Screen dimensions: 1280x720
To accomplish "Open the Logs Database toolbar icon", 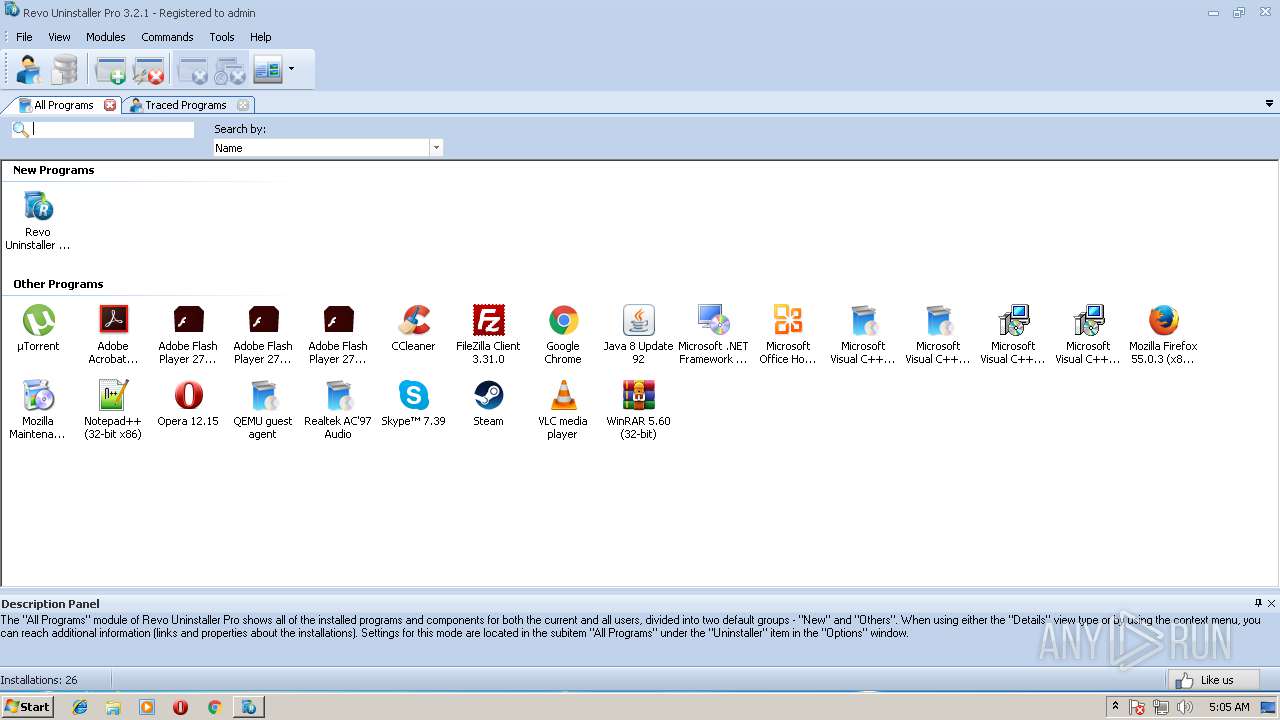I will click(x=64, y=70).
